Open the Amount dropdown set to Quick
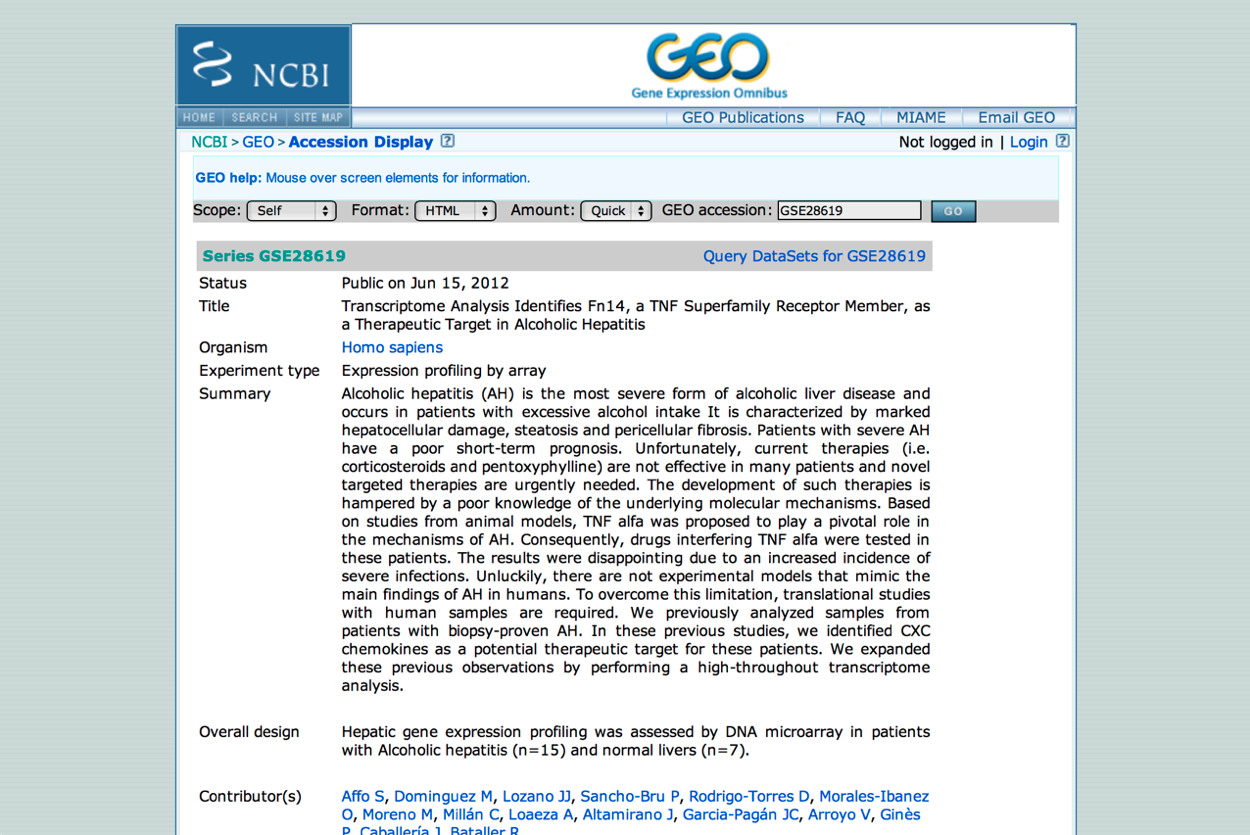The height and width of the screenshot is (835, 1250). tap(616, 211)
